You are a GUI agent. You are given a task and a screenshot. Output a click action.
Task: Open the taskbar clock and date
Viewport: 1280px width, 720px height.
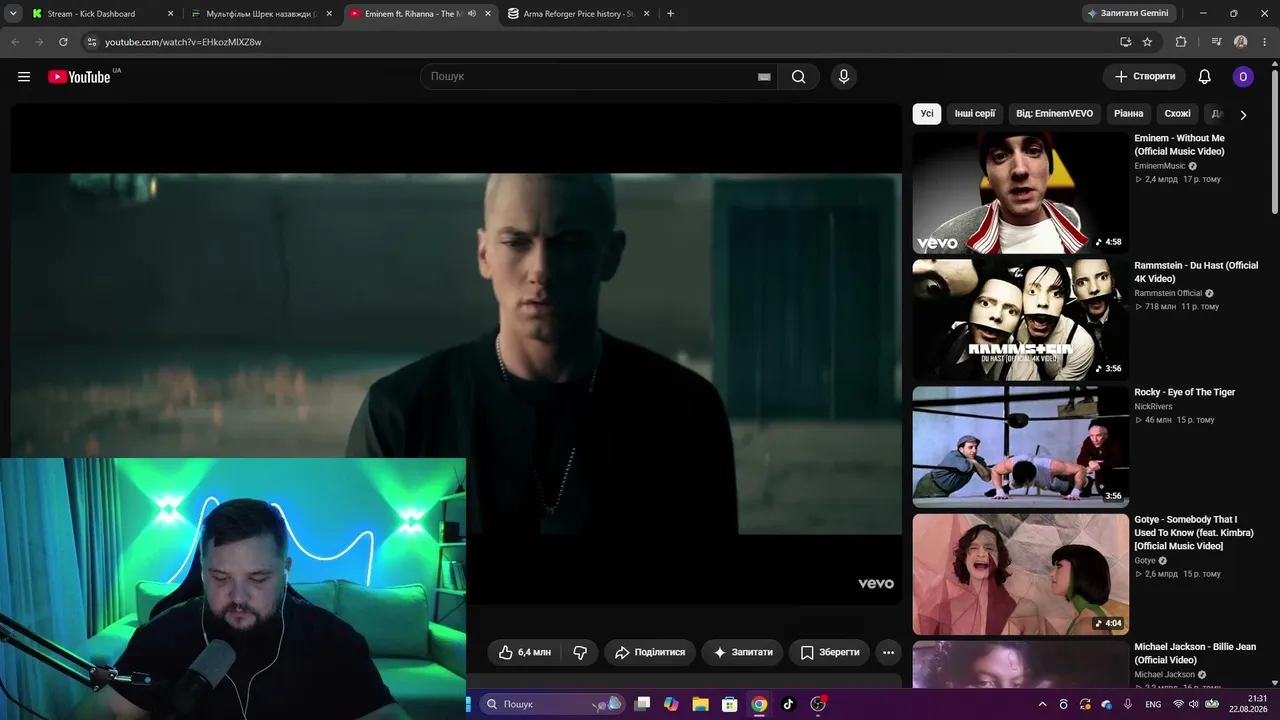click(1248, 704)
